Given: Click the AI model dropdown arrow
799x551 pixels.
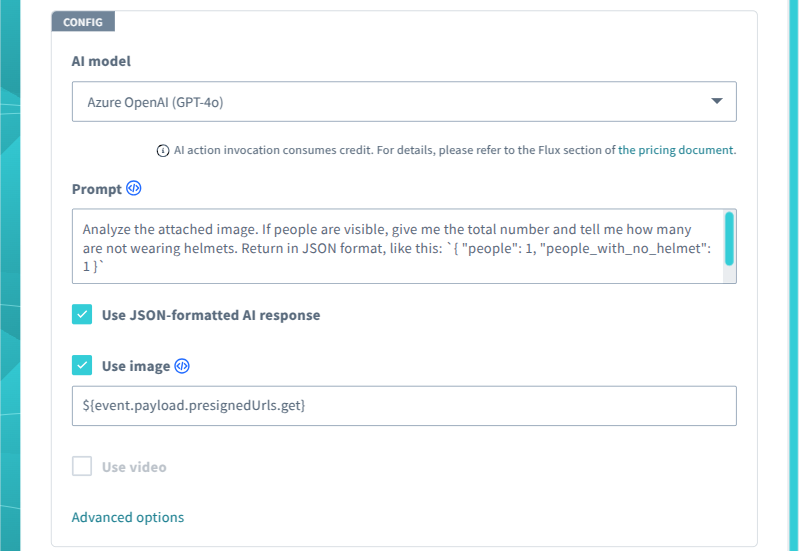Looking at the screenshot, I should [716, 101].
